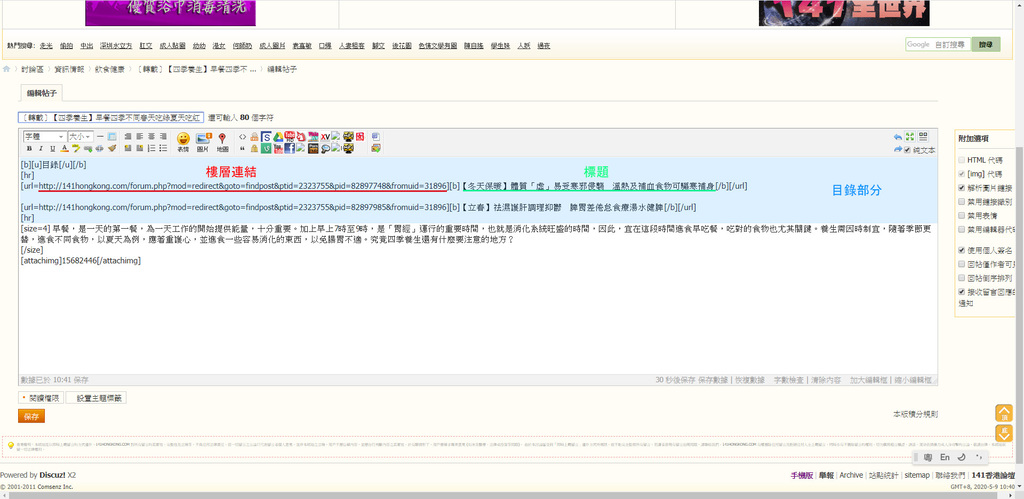Open the 大小 font size dropdown
The height and width of the screenshot is (499, 1024).
(x=80, y=136)
